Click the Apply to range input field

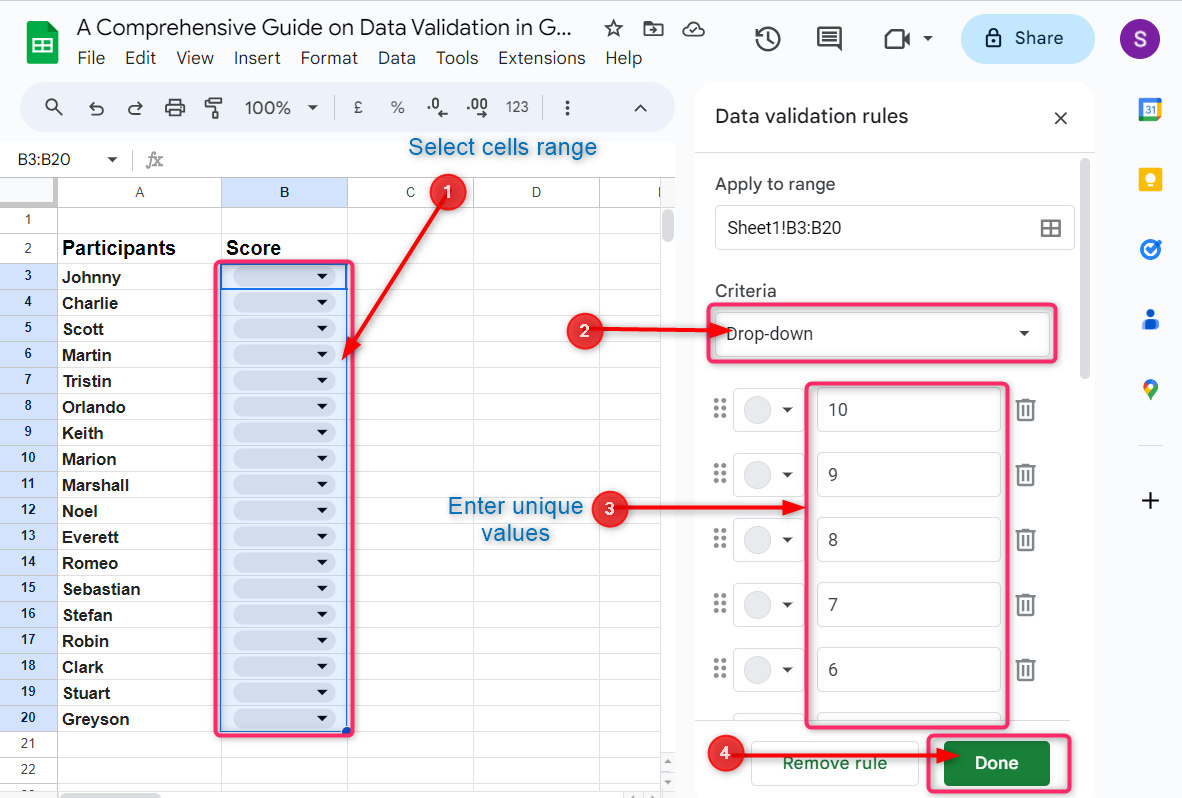click(x=875, y=228)
